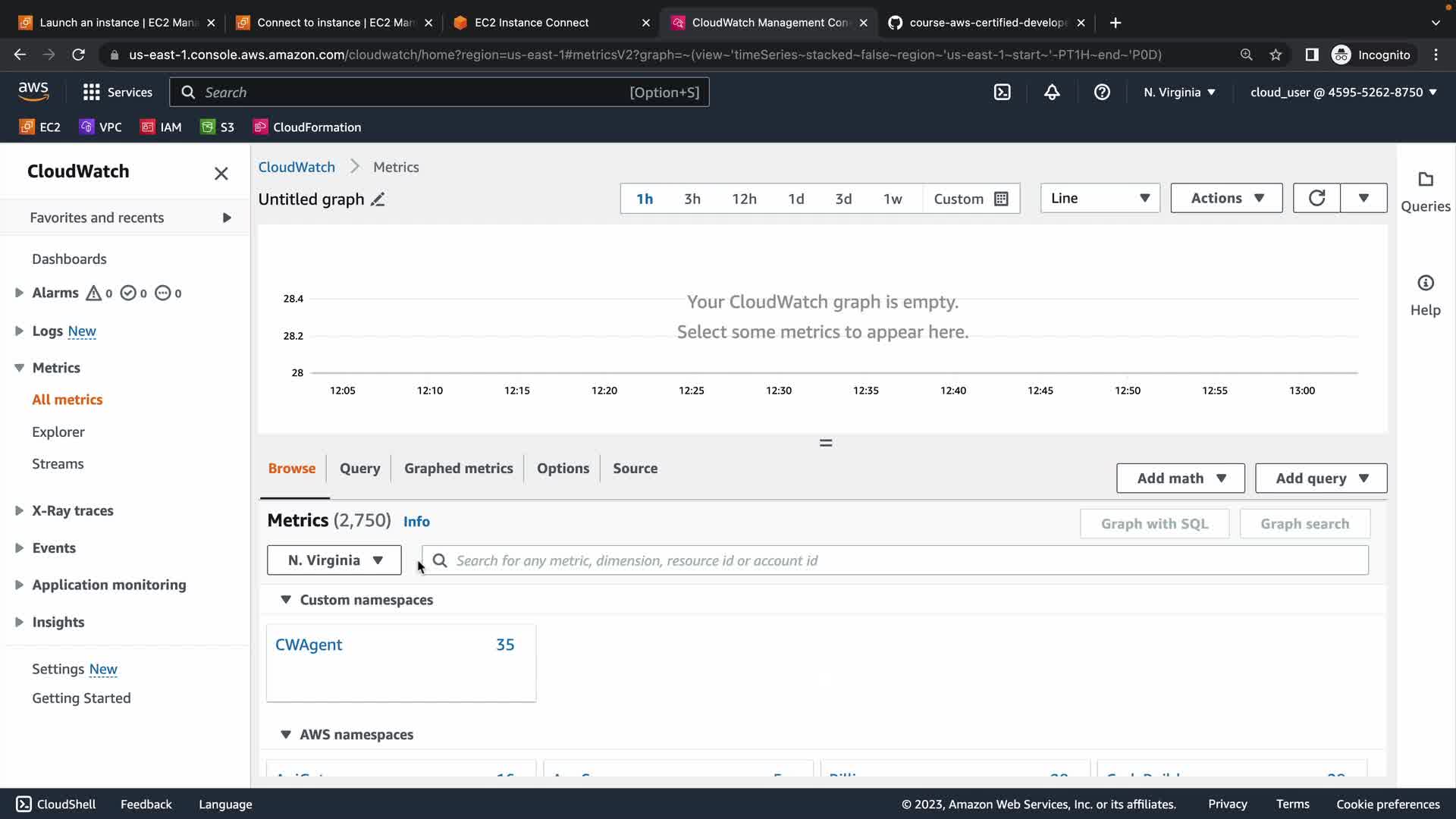Click the AWS support help question icon
This screenshot has height=819, width=1456.
[1102, 93]
